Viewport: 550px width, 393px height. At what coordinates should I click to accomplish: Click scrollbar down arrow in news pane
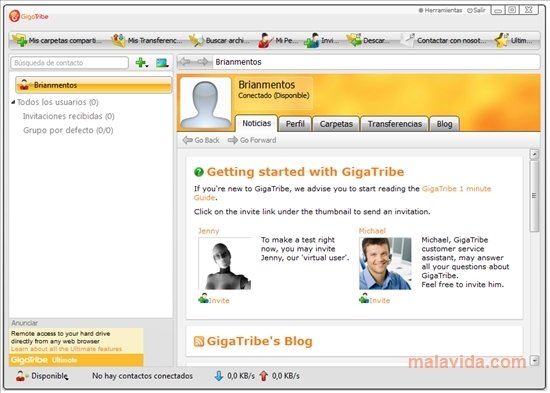coord(534,360)
